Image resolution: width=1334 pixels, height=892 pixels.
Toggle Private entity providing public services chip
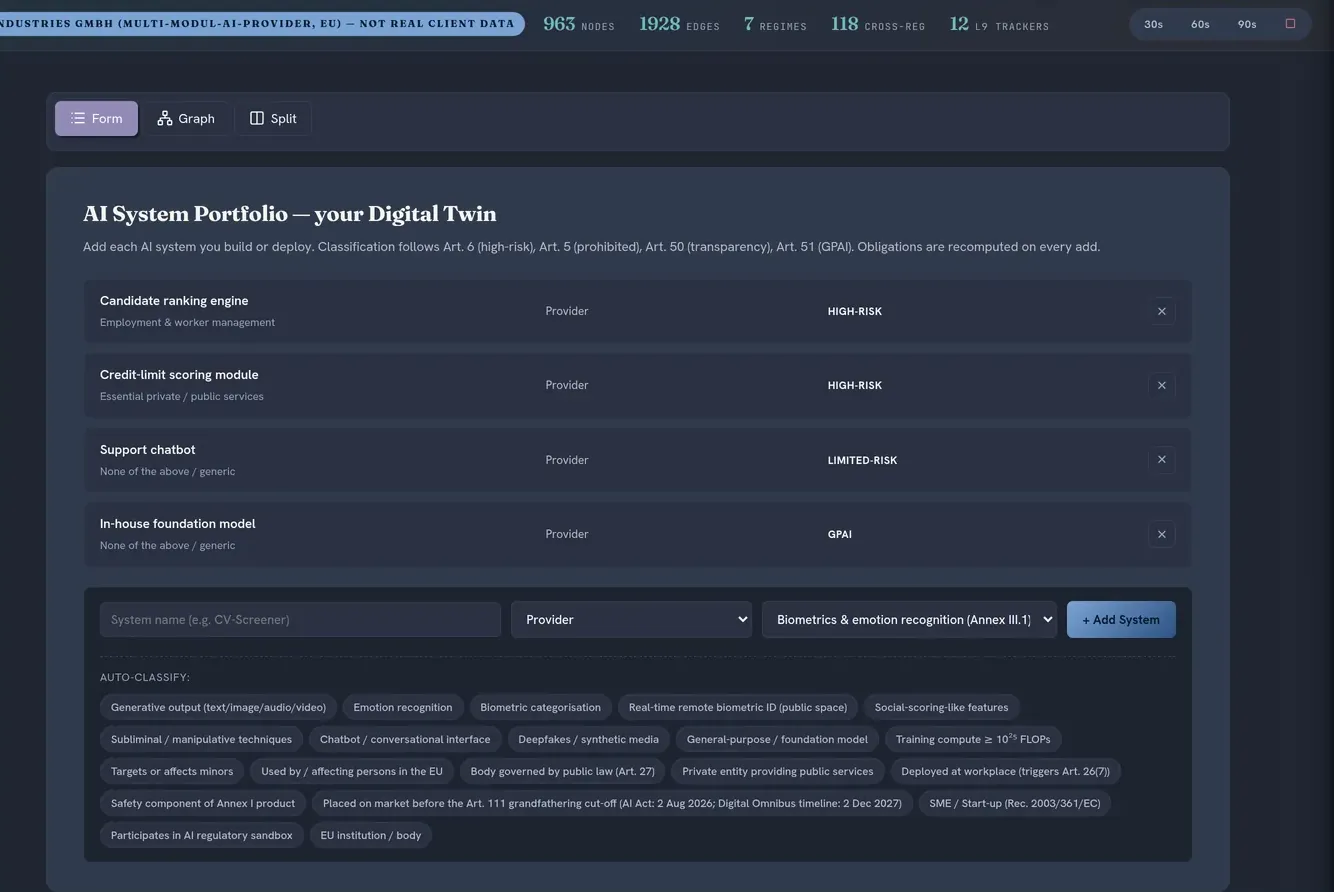(778, 771)
